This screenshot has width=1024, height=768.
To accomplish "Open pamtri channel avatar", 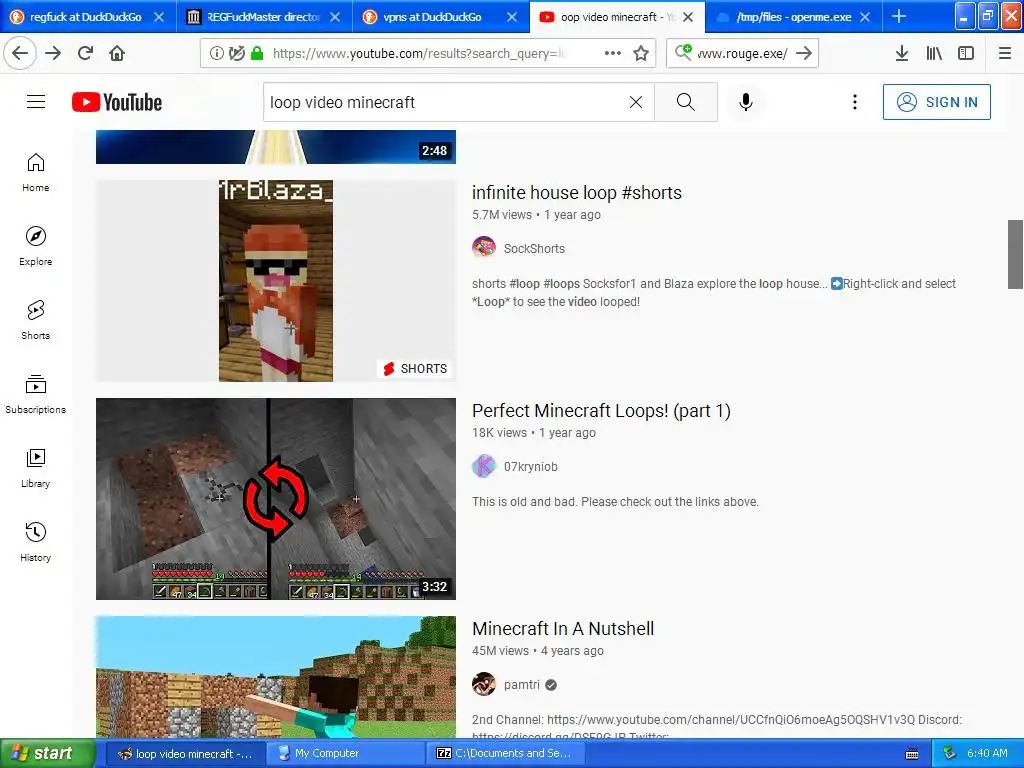I will point(484,684).
